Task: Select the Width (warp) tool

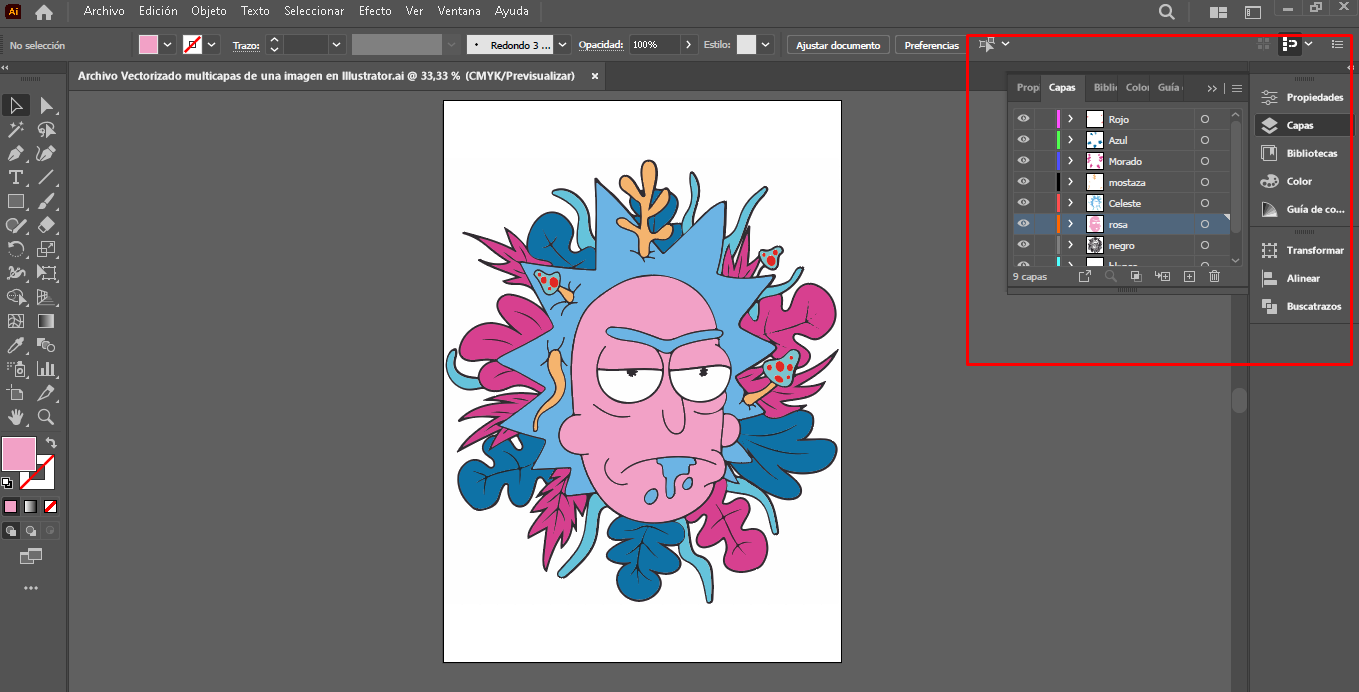Action: pos(16,273)
